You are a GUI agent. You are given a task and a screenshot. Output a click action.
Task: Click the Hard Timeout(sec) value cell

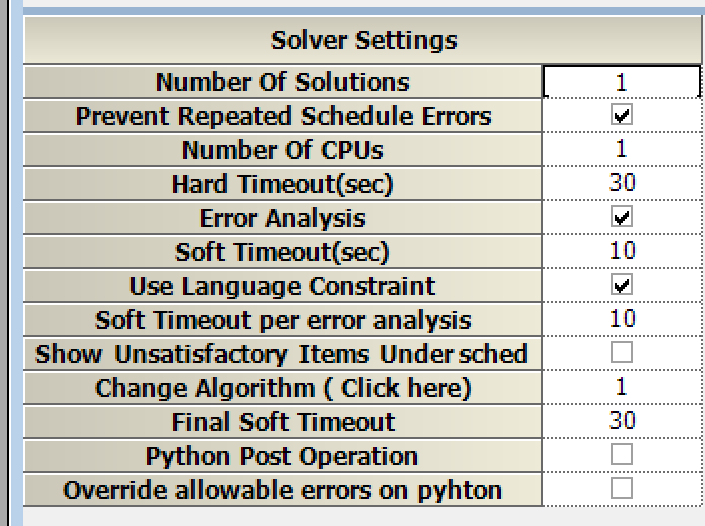point(622,183)
